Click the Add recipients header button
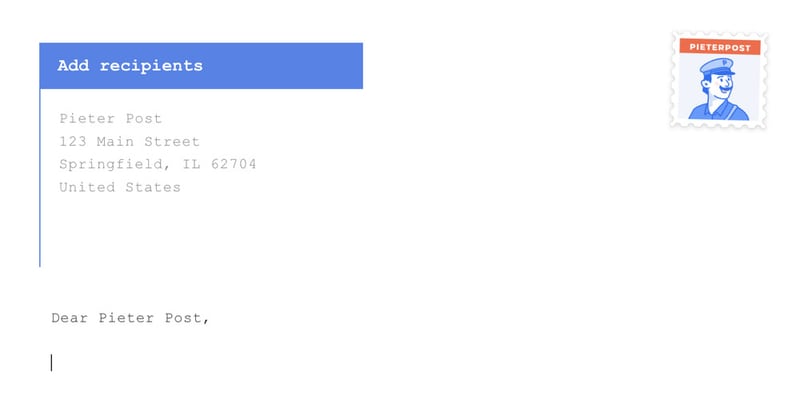The width and height of the screenshot is (800, 400). coord(200,66)
